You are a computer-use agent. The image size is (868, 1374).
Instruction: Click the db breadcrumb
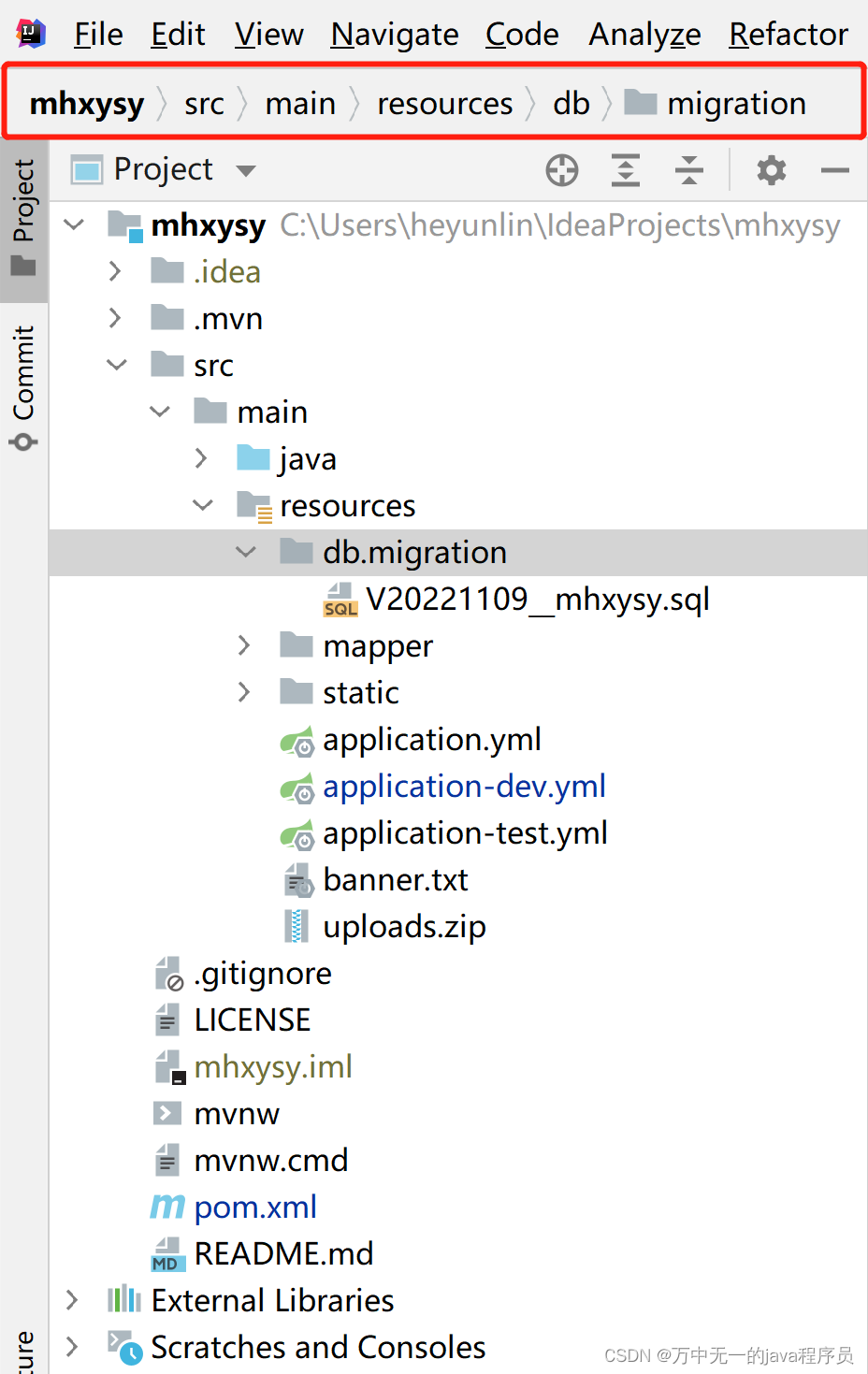571,103
